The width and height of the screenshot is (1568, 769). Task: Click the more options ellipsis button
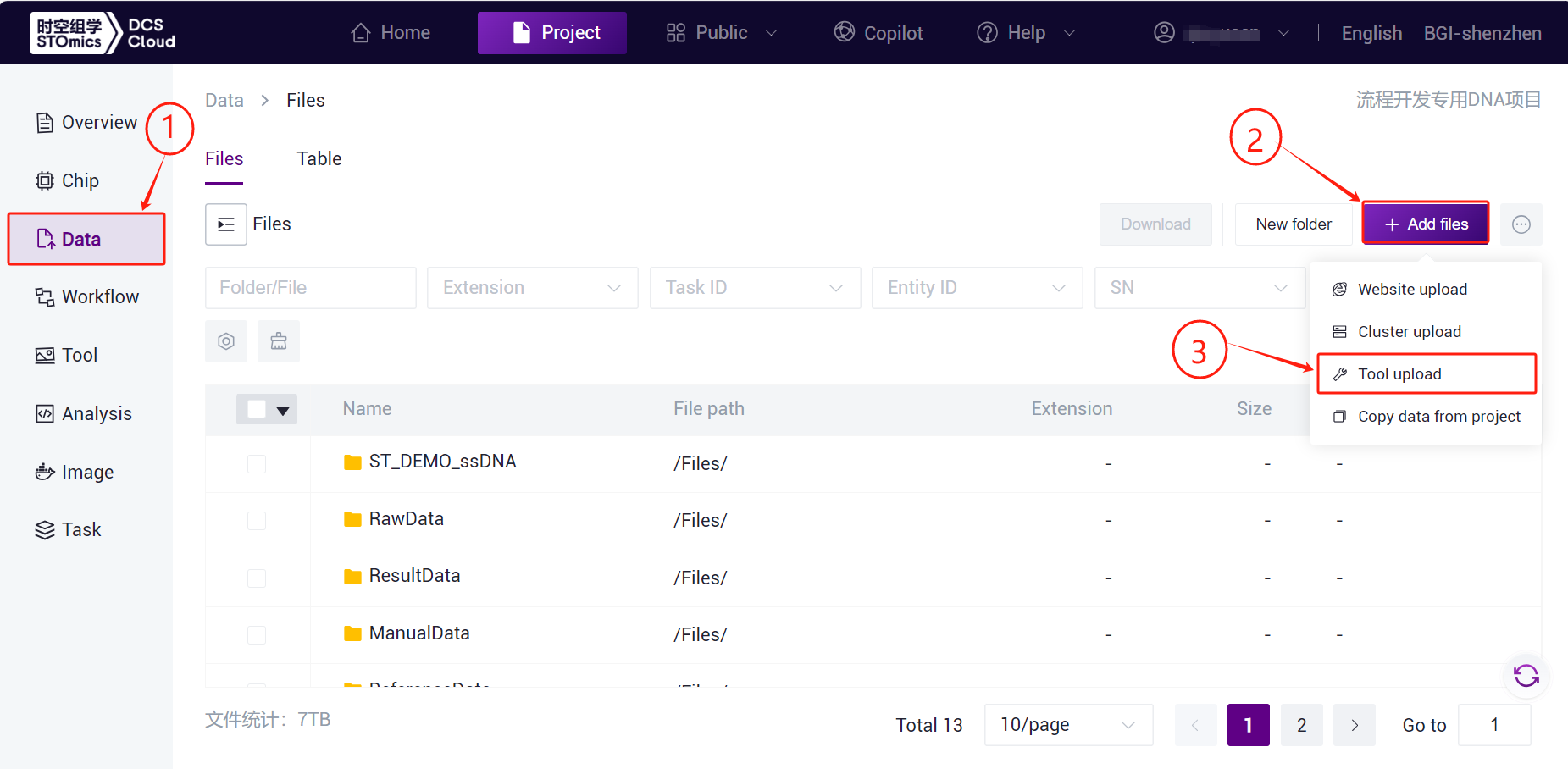1521,224
